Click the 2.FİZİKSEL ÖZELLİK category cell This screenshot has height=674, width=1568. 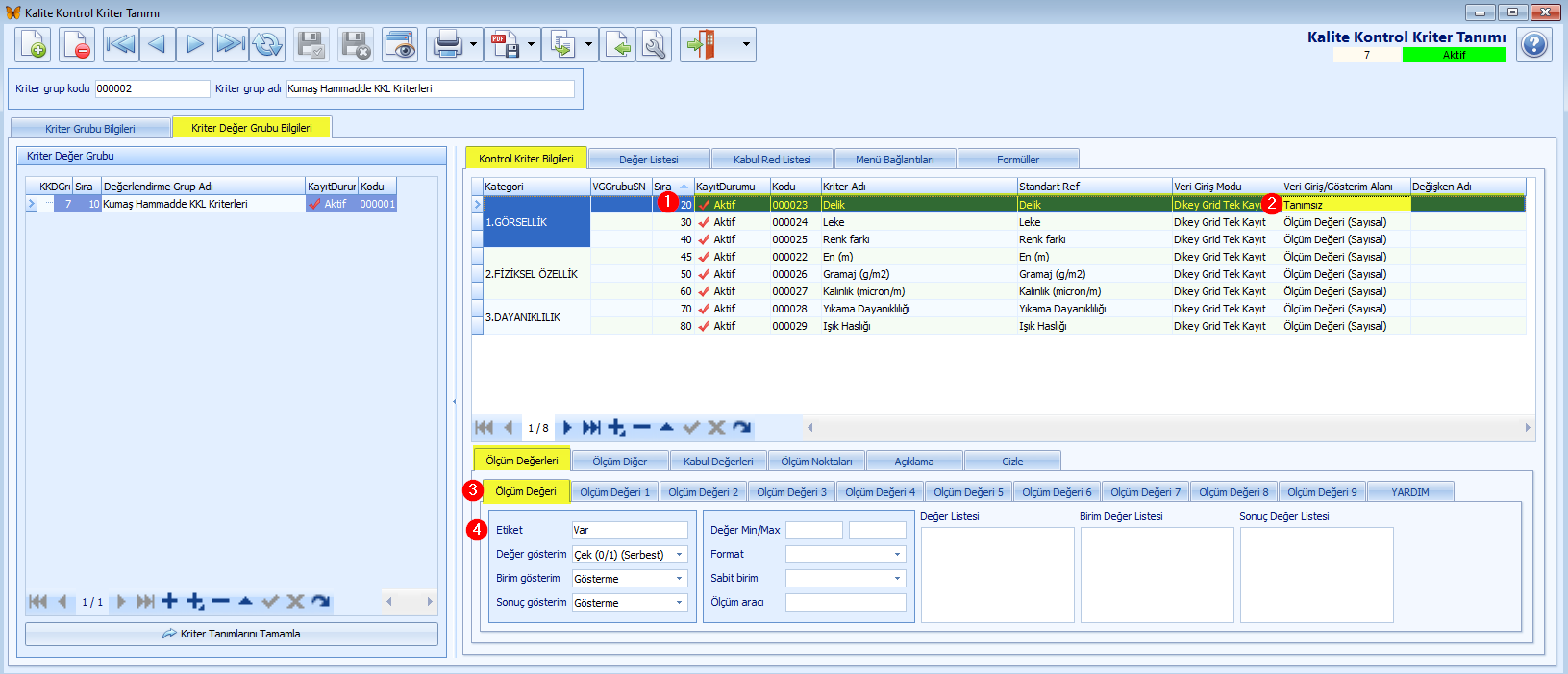click(536, 274)
